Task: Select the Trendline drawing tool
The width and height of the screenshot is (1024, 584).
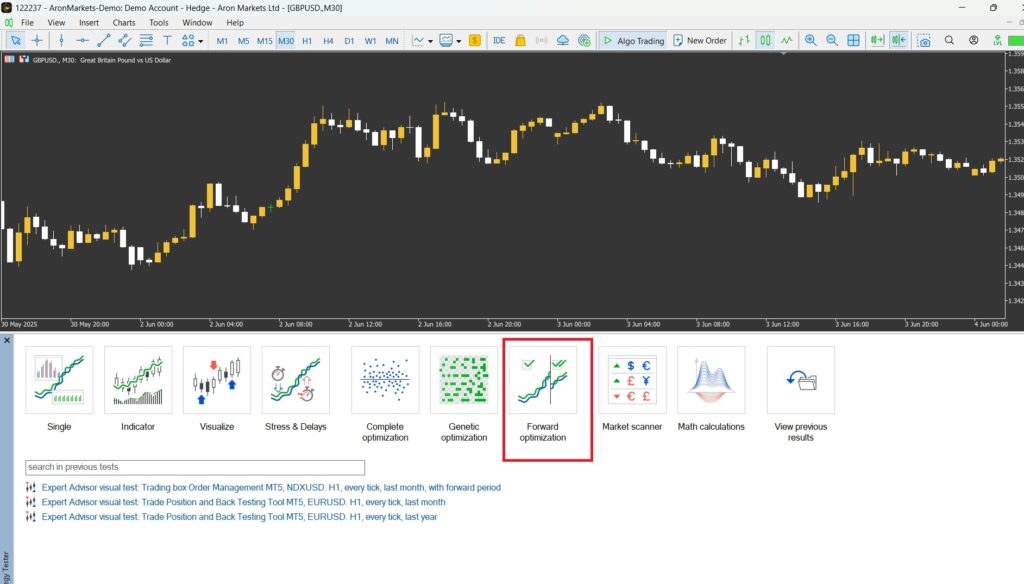Action: coord(103,40)
